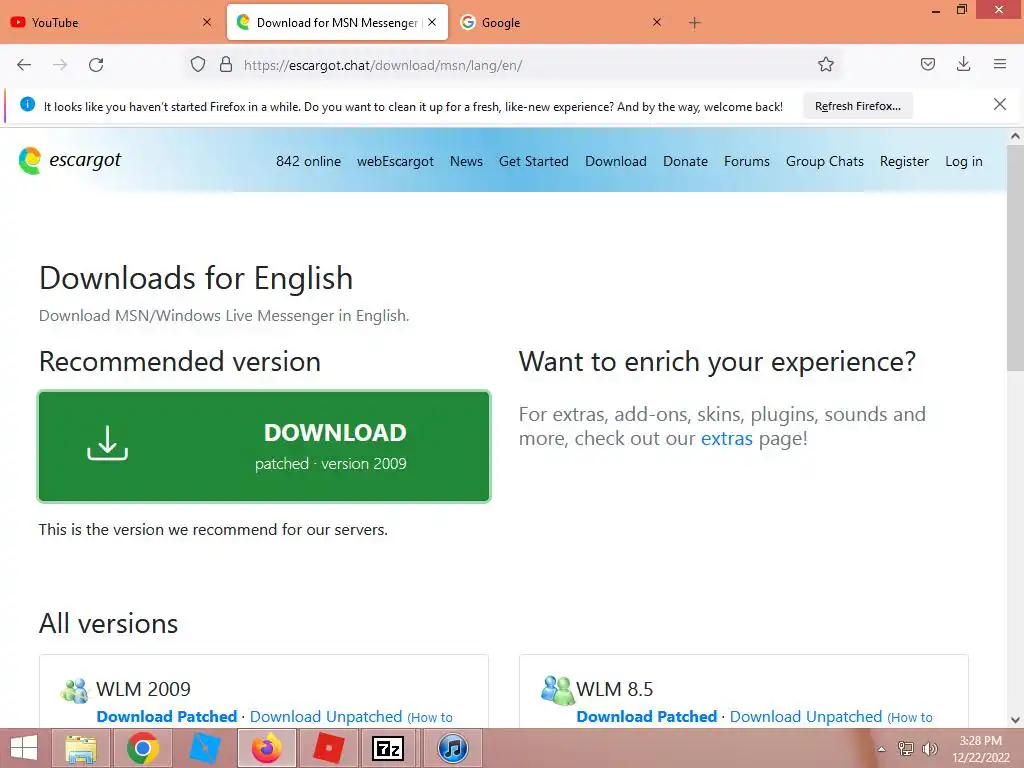Click the WLM 8.5 messenger icon
Image resolution: width=1024 pixels, height=768 pixels.
coord(557,690)
